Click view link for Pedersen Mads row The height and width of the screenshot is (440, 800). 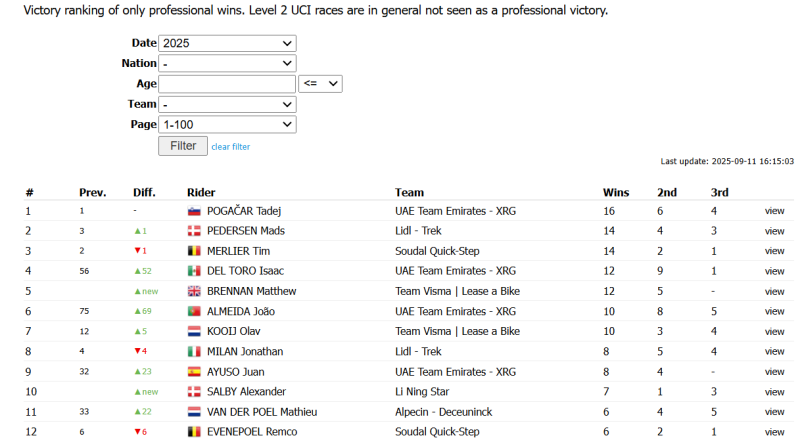(774, 231)
